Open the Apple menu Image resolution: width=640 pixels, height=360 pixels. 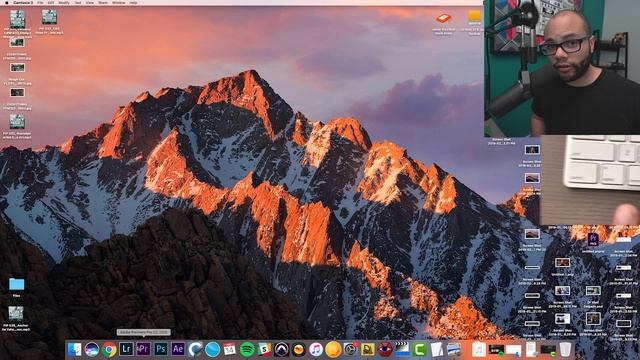point(6,2)
